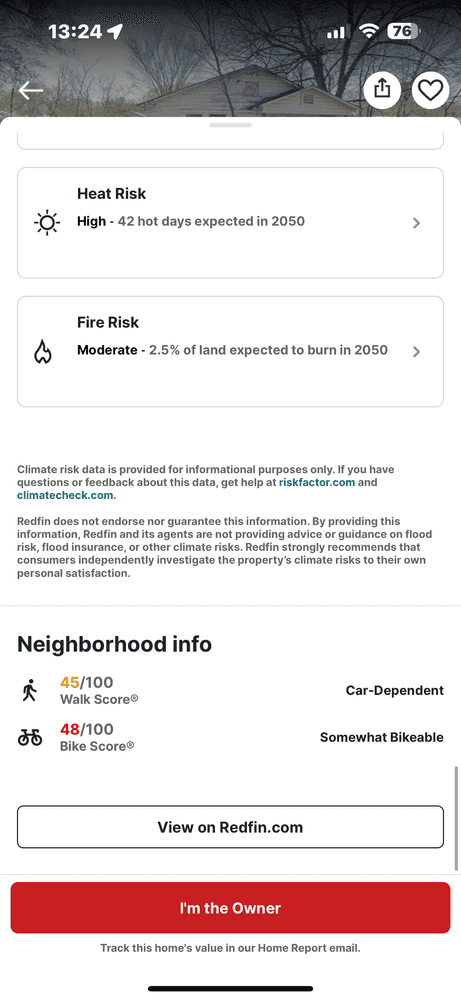Open climatecheck.com link
The height and width of the screenshot is (1000, 461).
[66, 495]
